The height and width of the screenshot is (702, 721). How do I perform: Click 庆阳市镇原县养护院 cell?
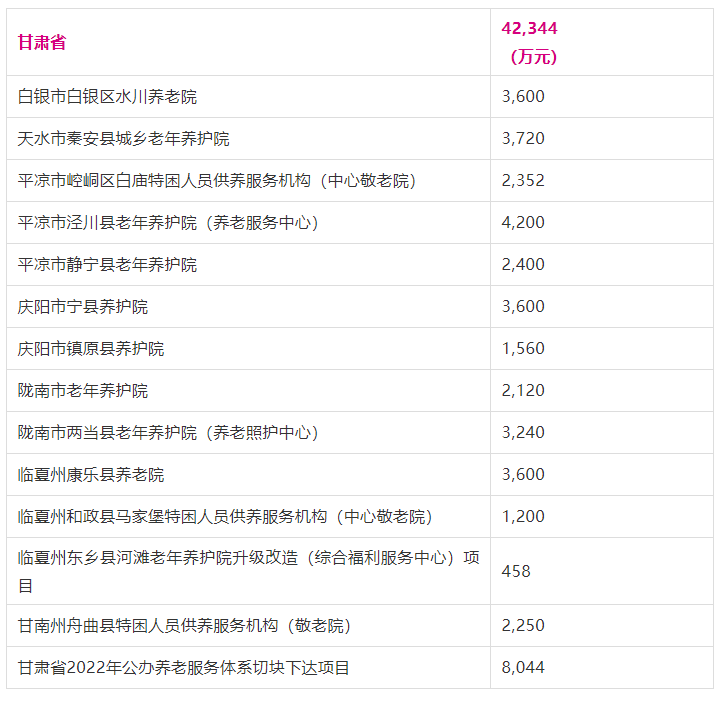[x=91, y=349]
